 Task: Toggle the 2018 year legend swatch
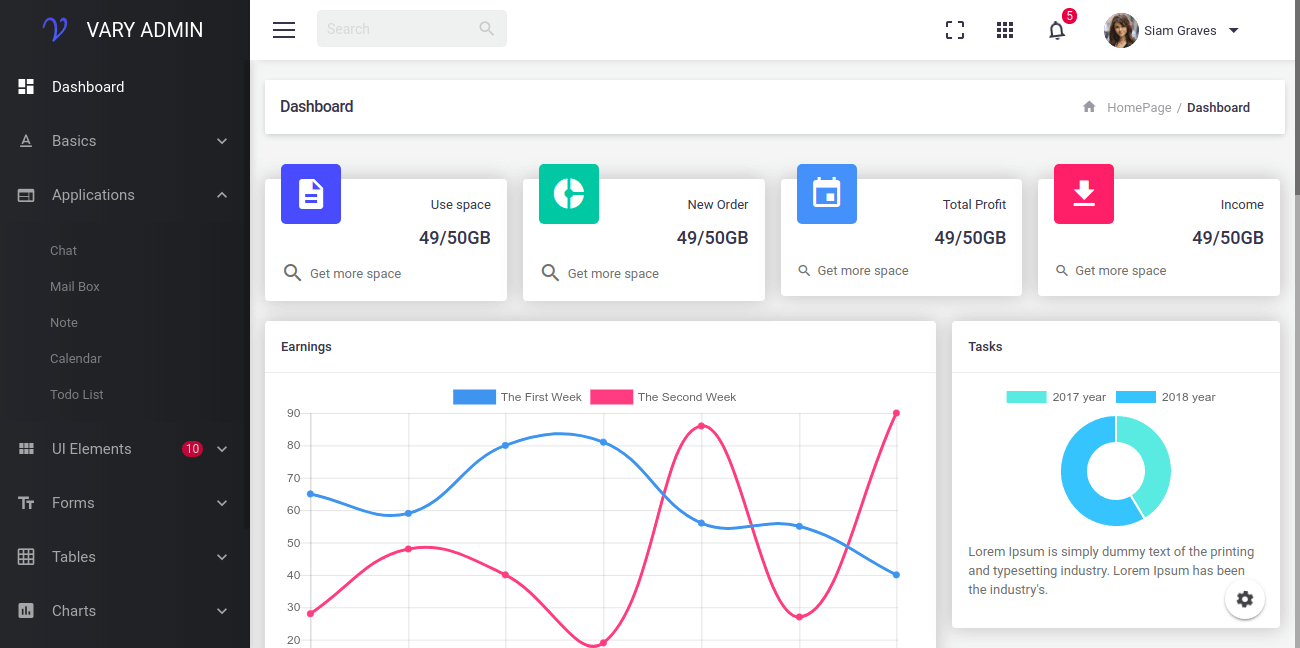tap(1136, 397)
